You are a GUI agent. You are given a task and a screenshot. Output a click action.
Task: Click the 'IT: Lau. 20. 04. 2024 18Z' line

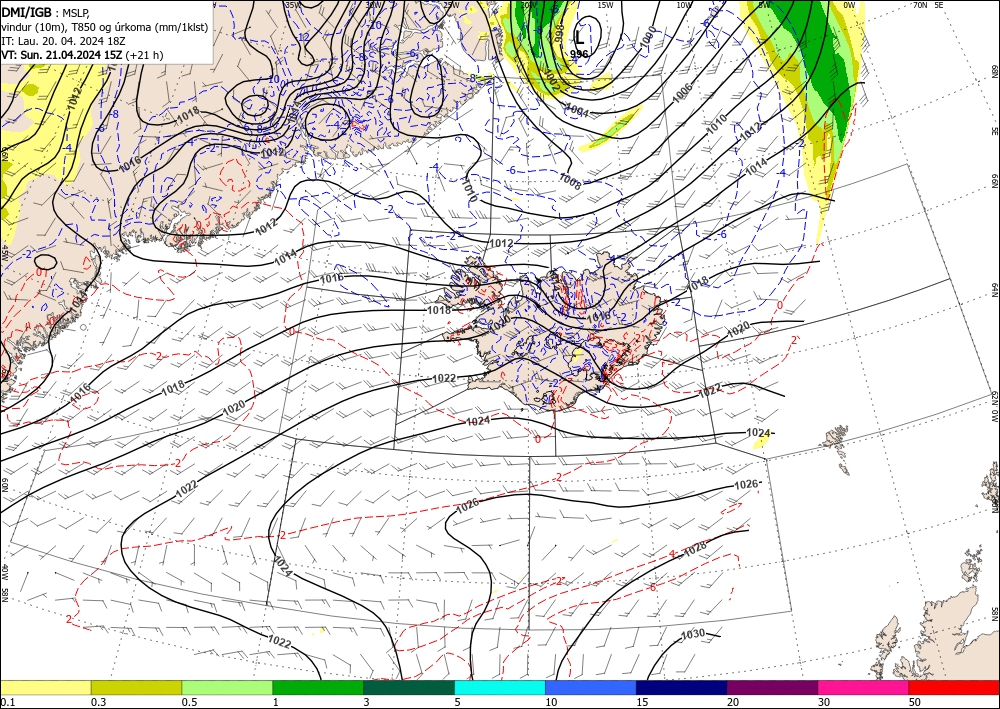64,41
